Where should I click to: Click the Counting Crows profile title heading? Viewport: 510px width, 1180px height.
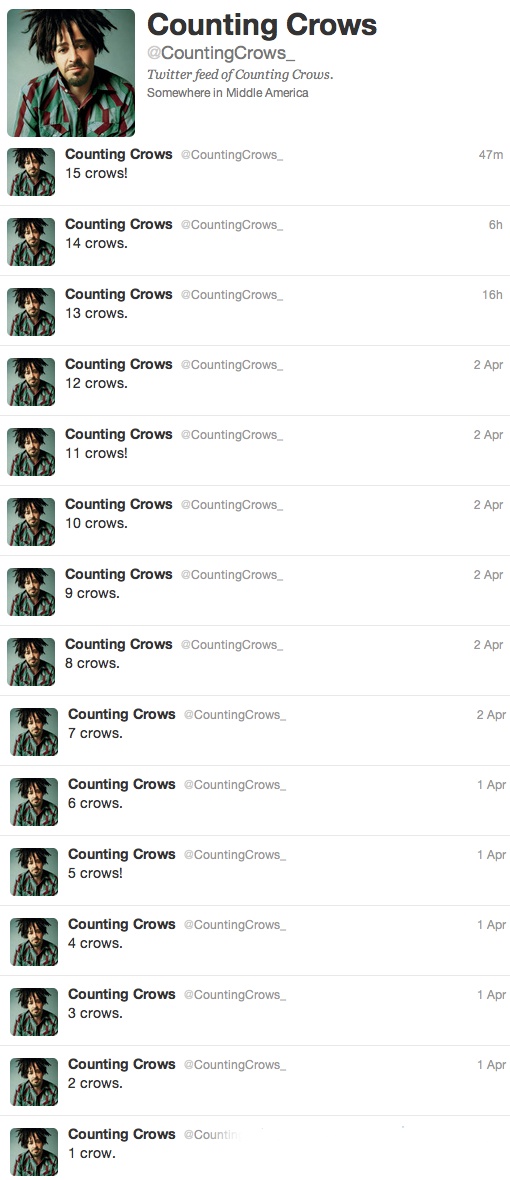pos(262,25)
